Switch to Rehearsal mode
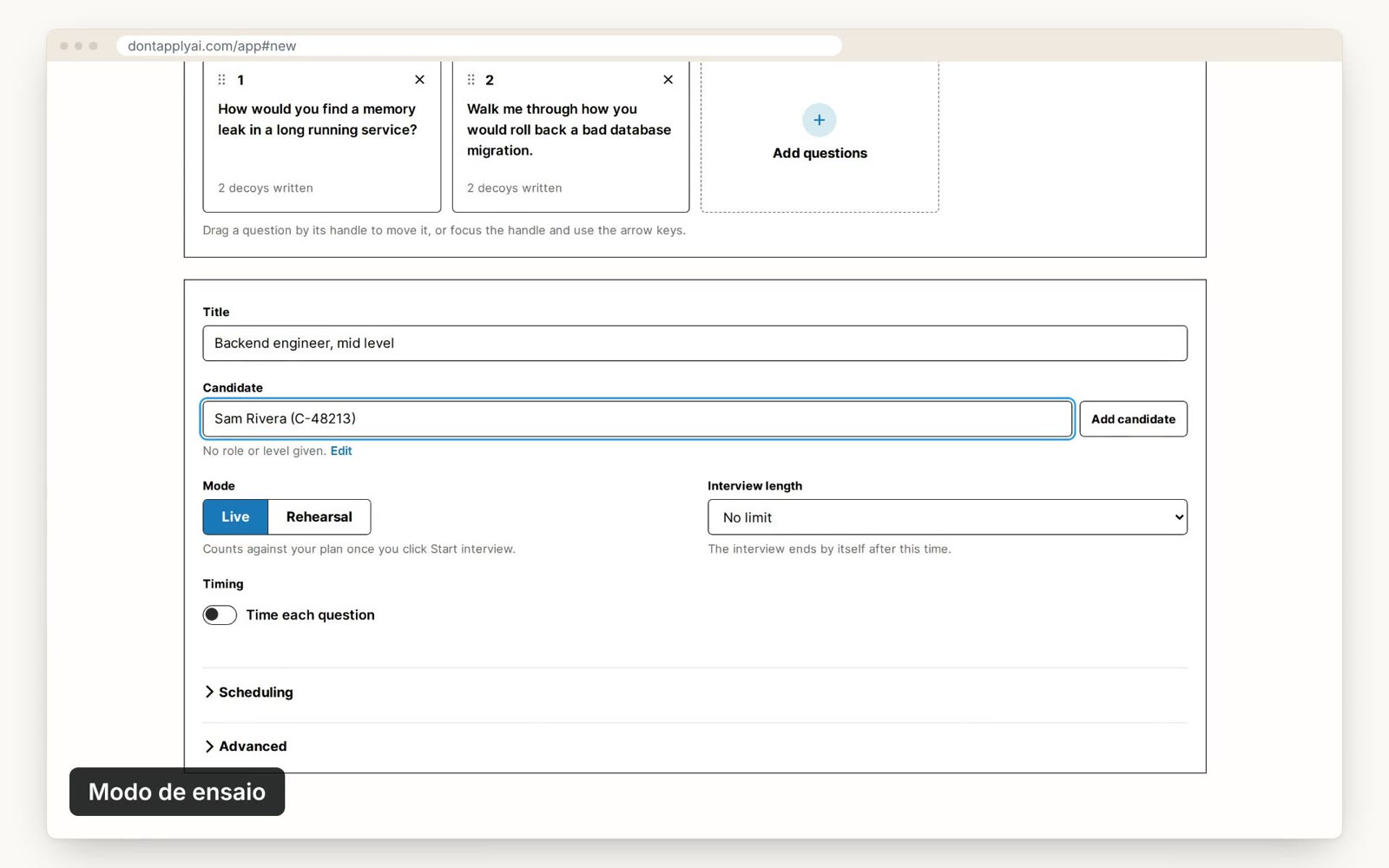This screenshot has height=868, width=1389. pyautogui.click(x=319, y=516)
